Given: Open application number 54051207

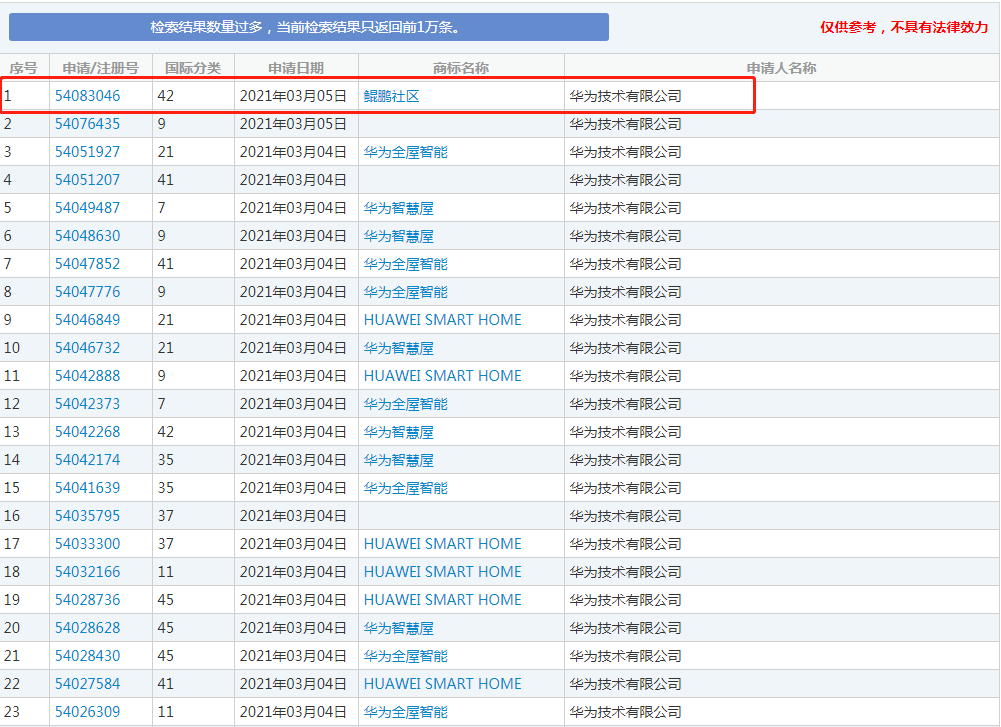Looking at the screenshot, I should pyautogui.click(x=87, y=180).
